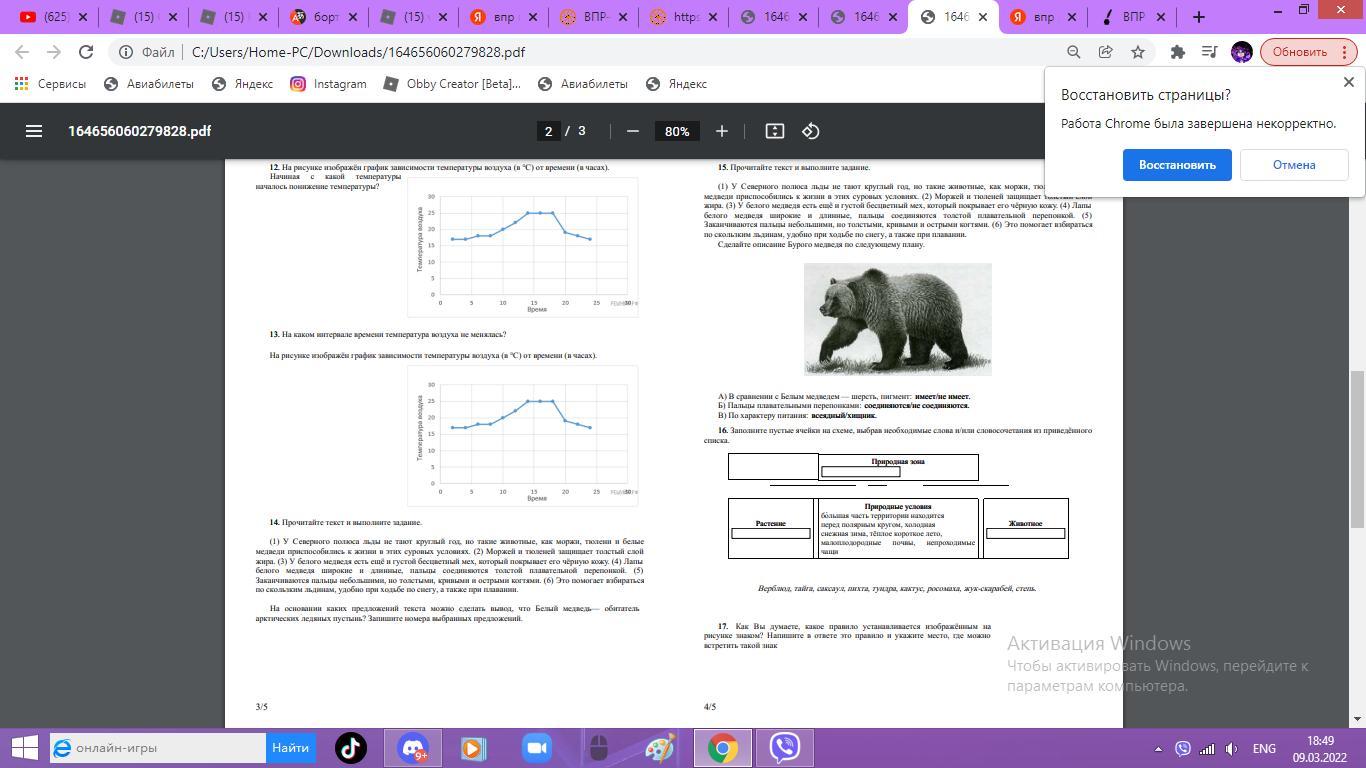Viewport: 1366px width, 768px height.
Task: Open the PDF viewer sidebar menu
Action: (34, 131)
